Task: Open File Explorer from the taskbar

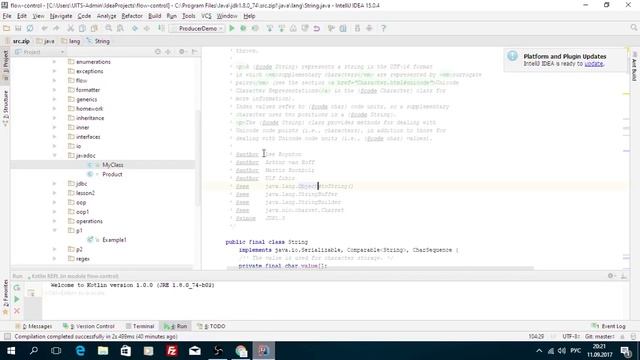Action: [103, 351]
